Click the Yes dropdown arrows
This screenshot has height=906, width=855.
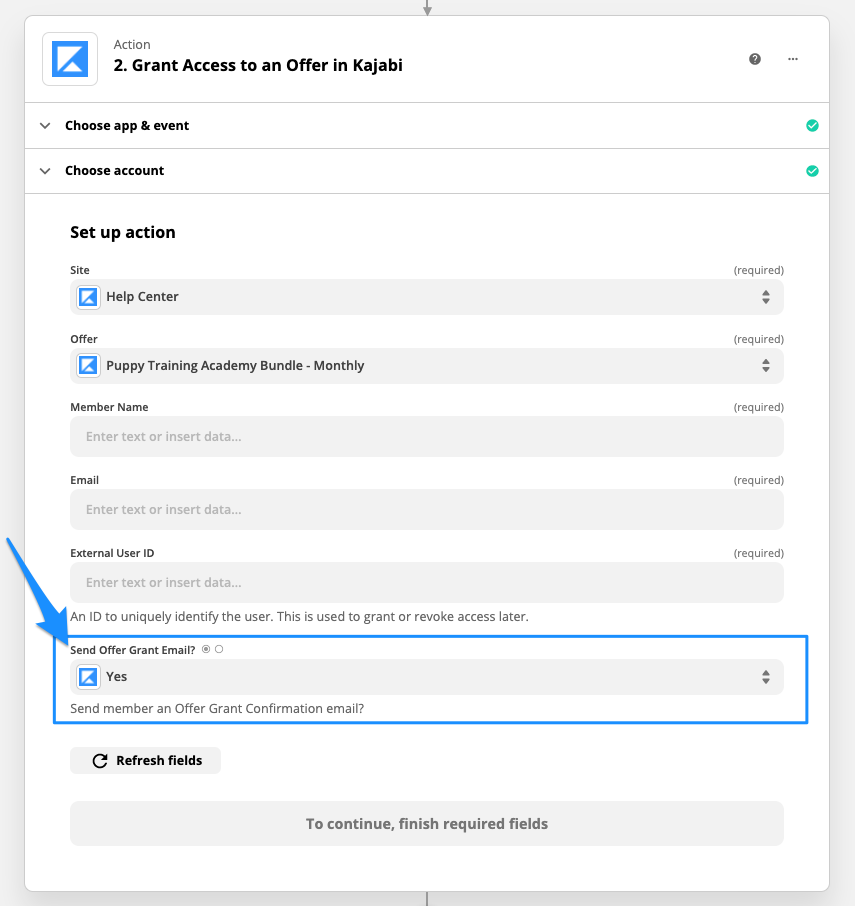(765, 677)
